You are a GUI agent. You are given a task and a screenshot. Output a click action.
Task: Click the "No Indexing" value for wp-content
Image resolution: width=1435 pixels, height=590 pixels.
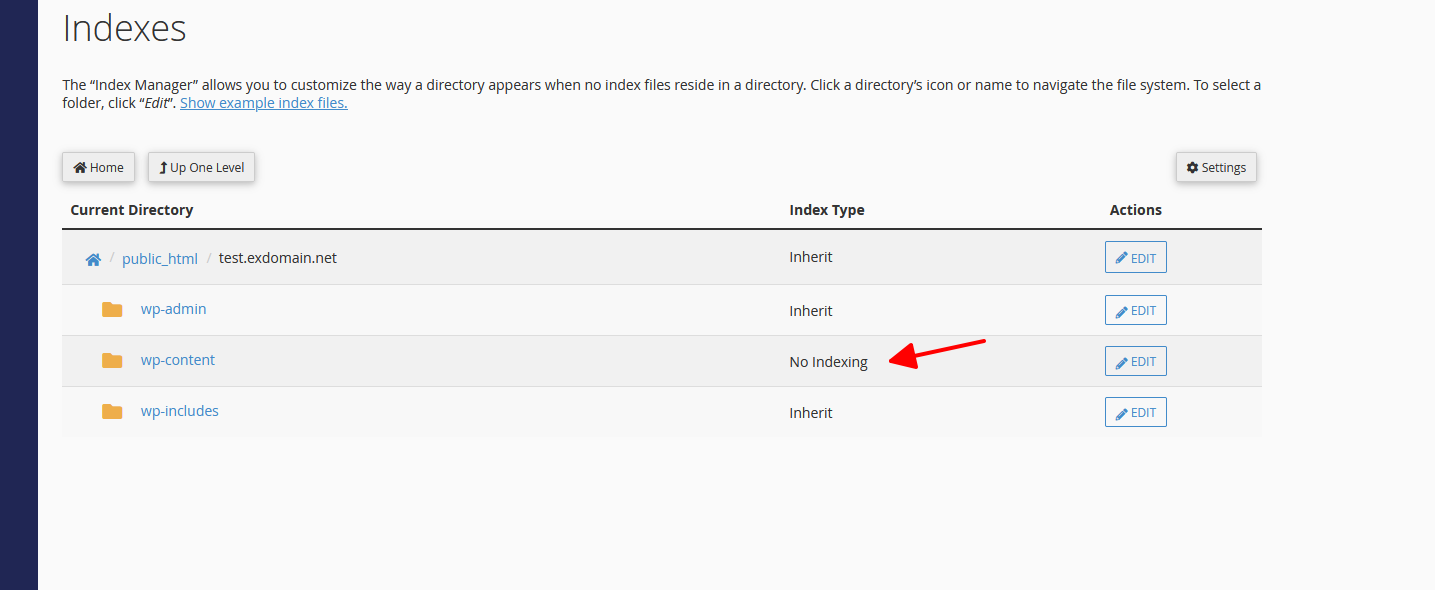click(x=828, y=362)
